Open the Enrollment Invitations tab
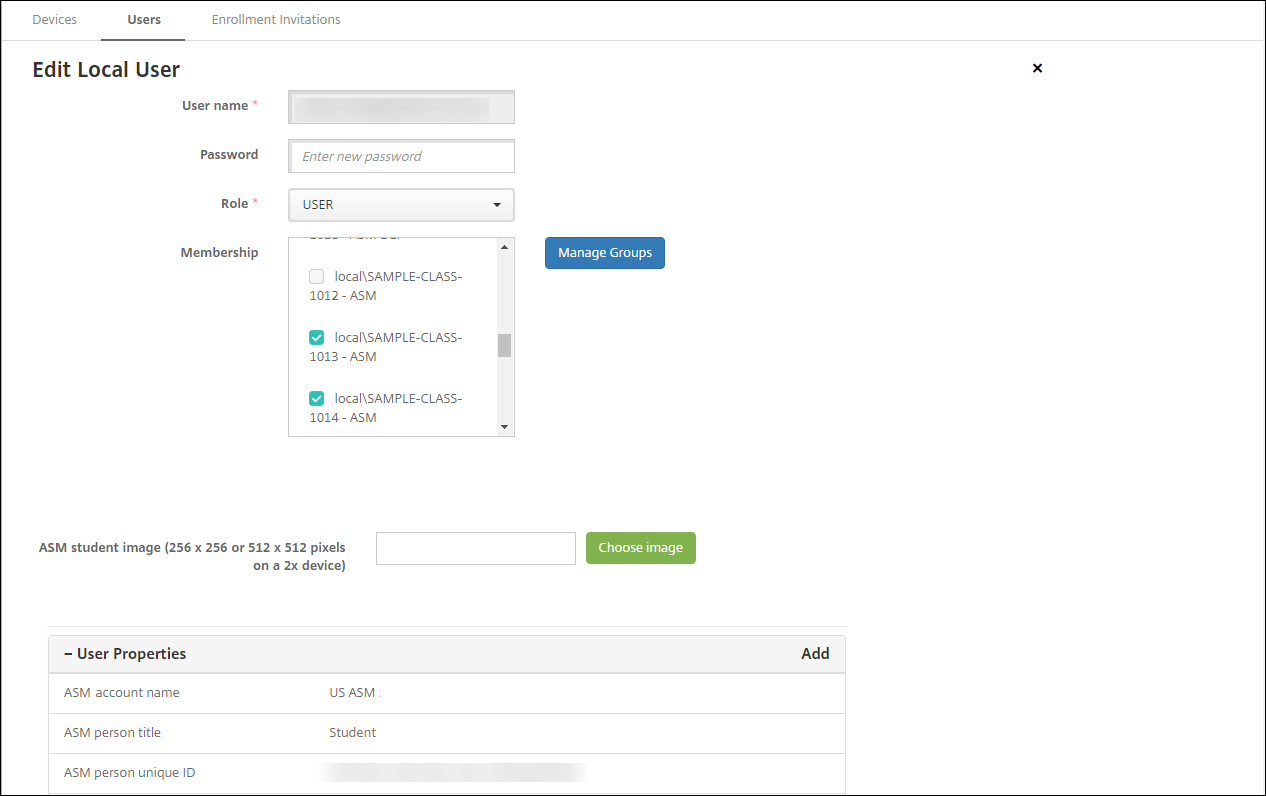Screen dimensions: 1266x796 click(276, 20)
